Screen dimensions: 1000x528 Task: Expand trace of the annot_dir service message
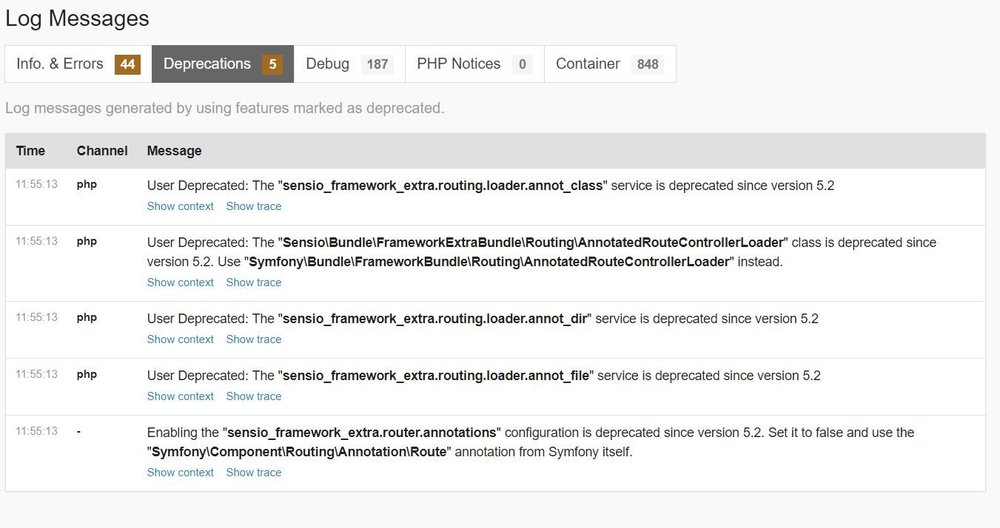254,339
